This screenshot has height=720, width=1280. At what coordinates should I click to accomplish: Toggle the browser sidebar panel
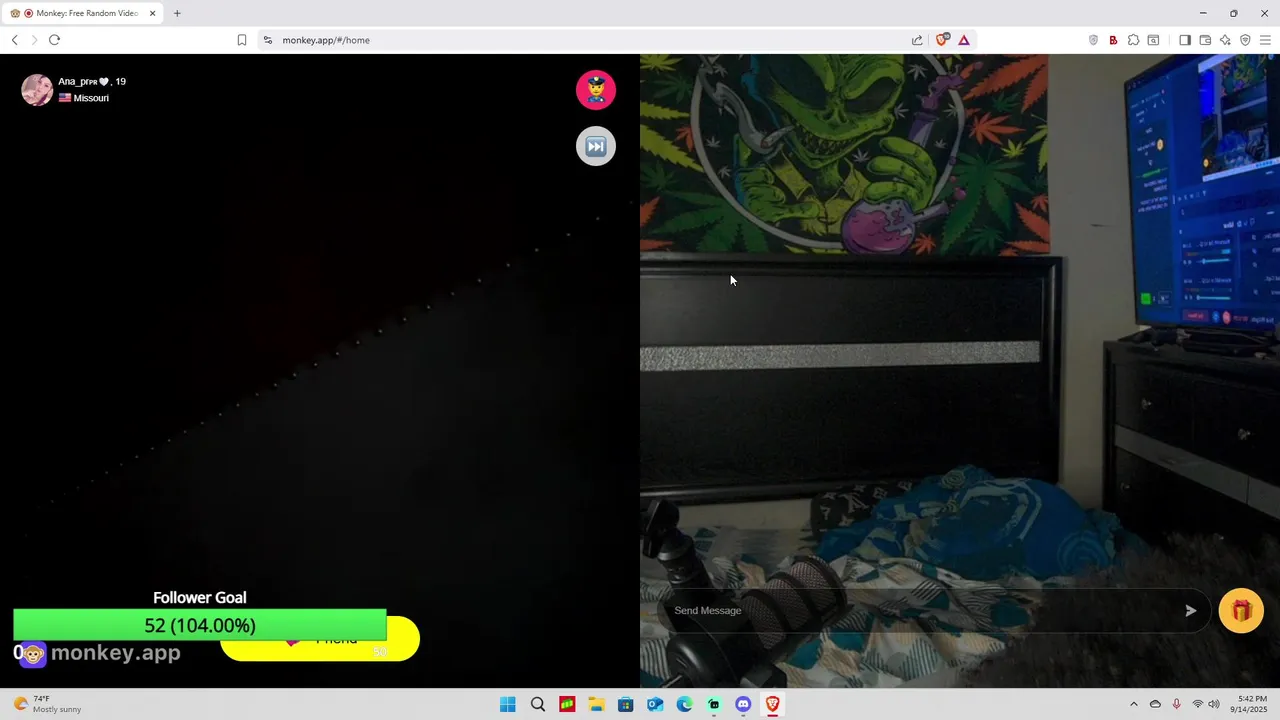pyautogui.click(x=1185, y=40)
